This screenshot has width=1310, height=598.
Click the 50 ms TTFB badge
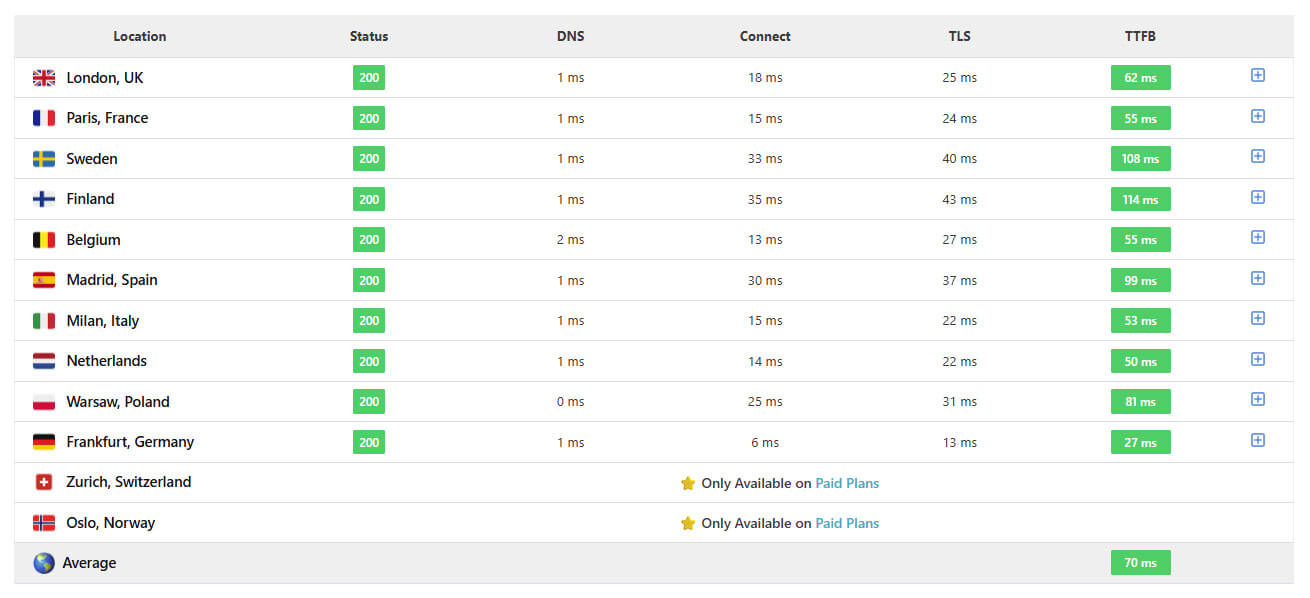click(x=1140, y=361)
